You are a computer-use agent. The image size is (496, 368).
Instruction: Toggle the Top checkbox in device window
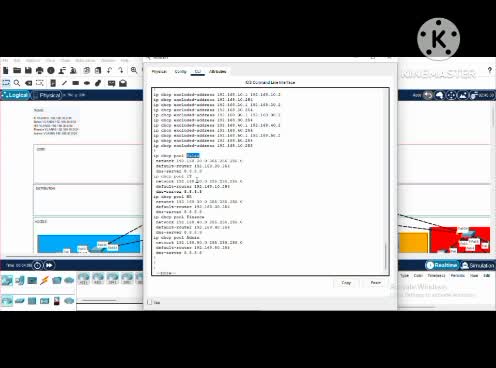(x=150, y=302)
